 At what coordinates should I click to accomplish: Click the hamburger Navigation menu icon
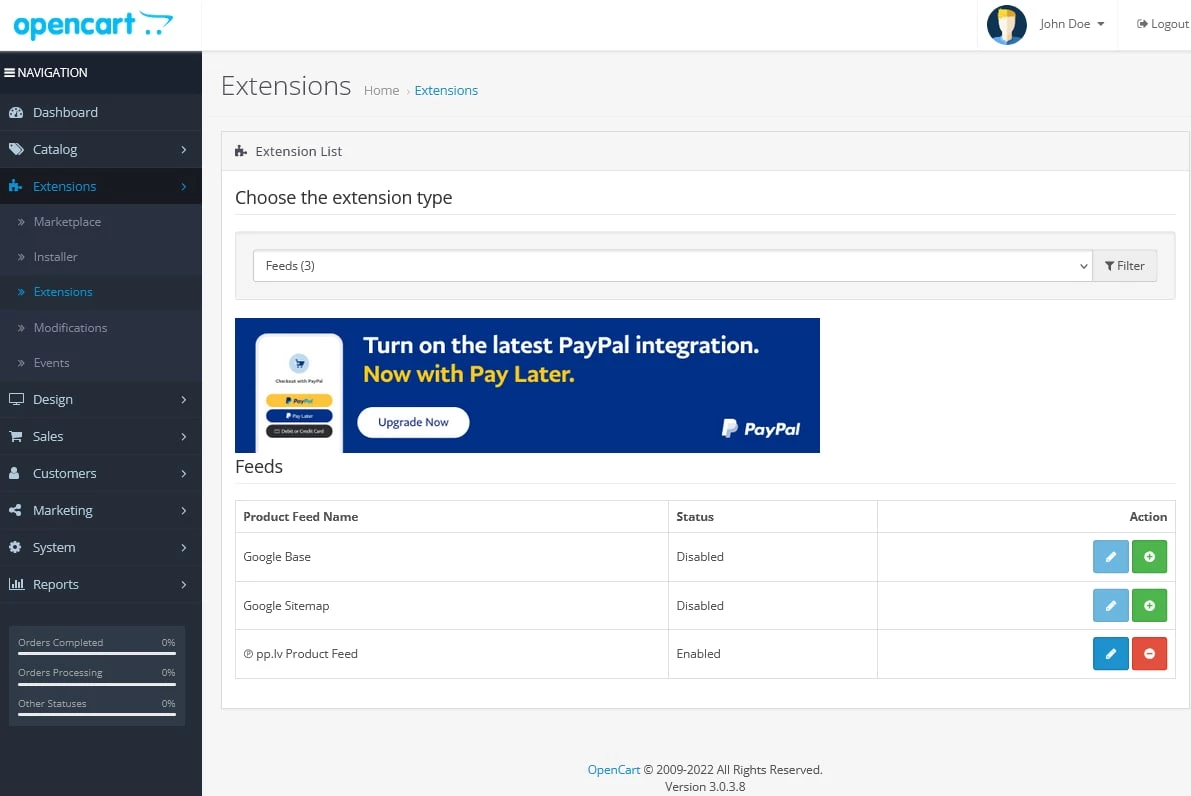tap(10, 73)
